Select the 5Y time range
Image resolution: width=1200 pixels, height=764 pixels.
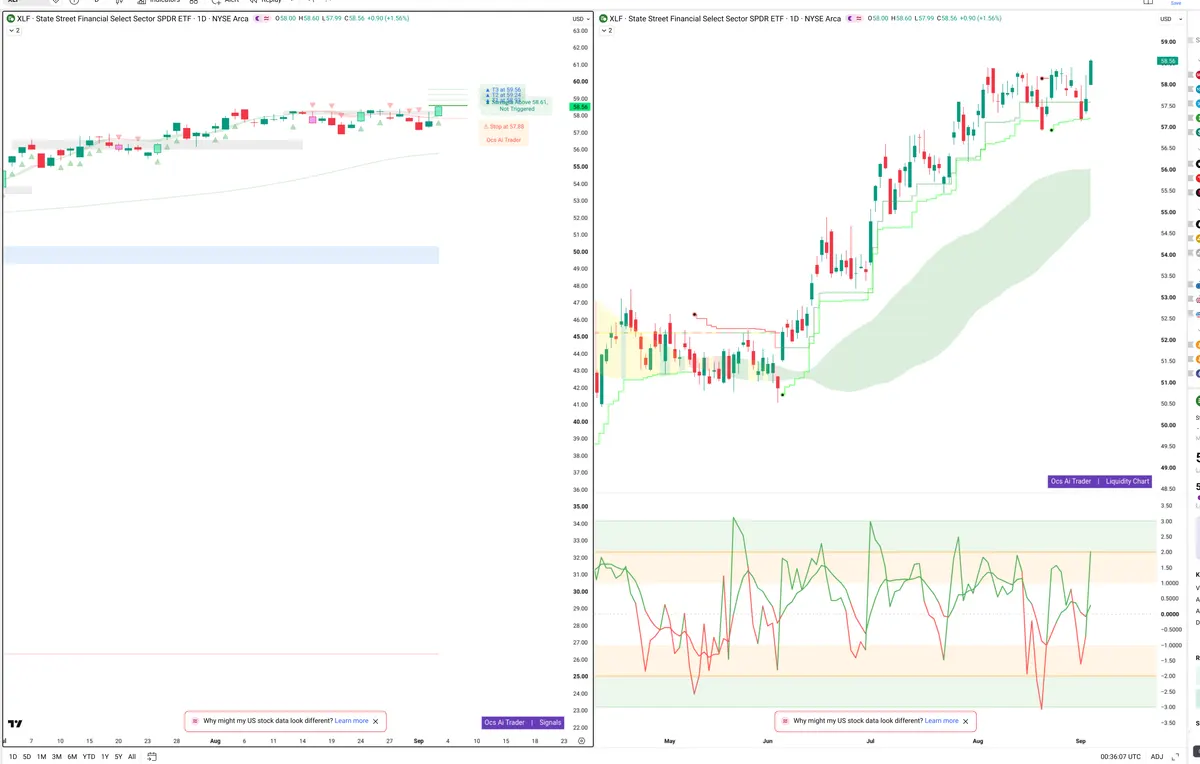point(118,757)
